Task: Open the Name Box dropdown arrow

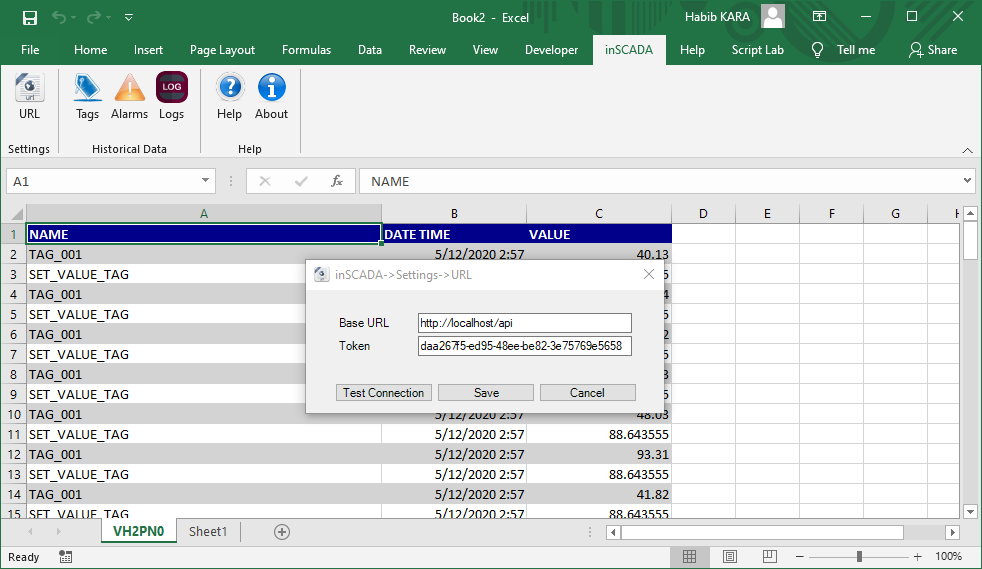Action: pos(205,181)
